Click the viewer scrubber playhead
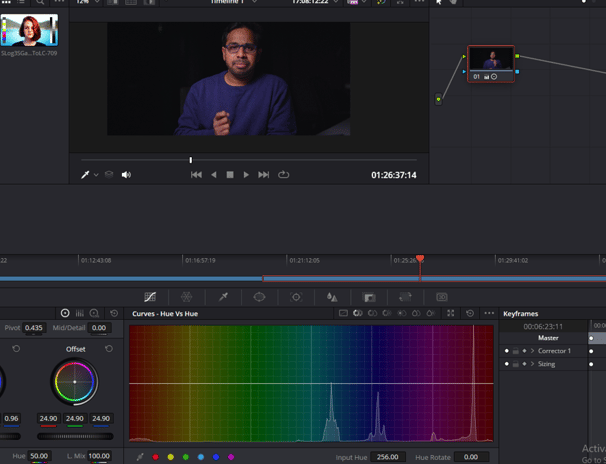The height and width of the screenshot is (464, 606). [191, 160]
